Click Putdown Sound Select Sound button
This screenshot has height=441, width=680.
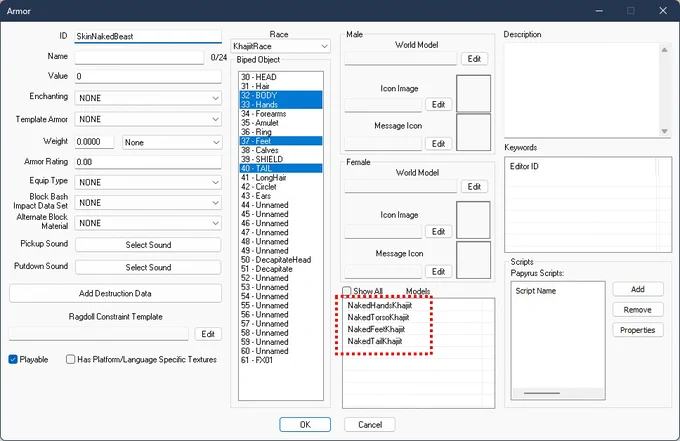(x=148, y=267)
